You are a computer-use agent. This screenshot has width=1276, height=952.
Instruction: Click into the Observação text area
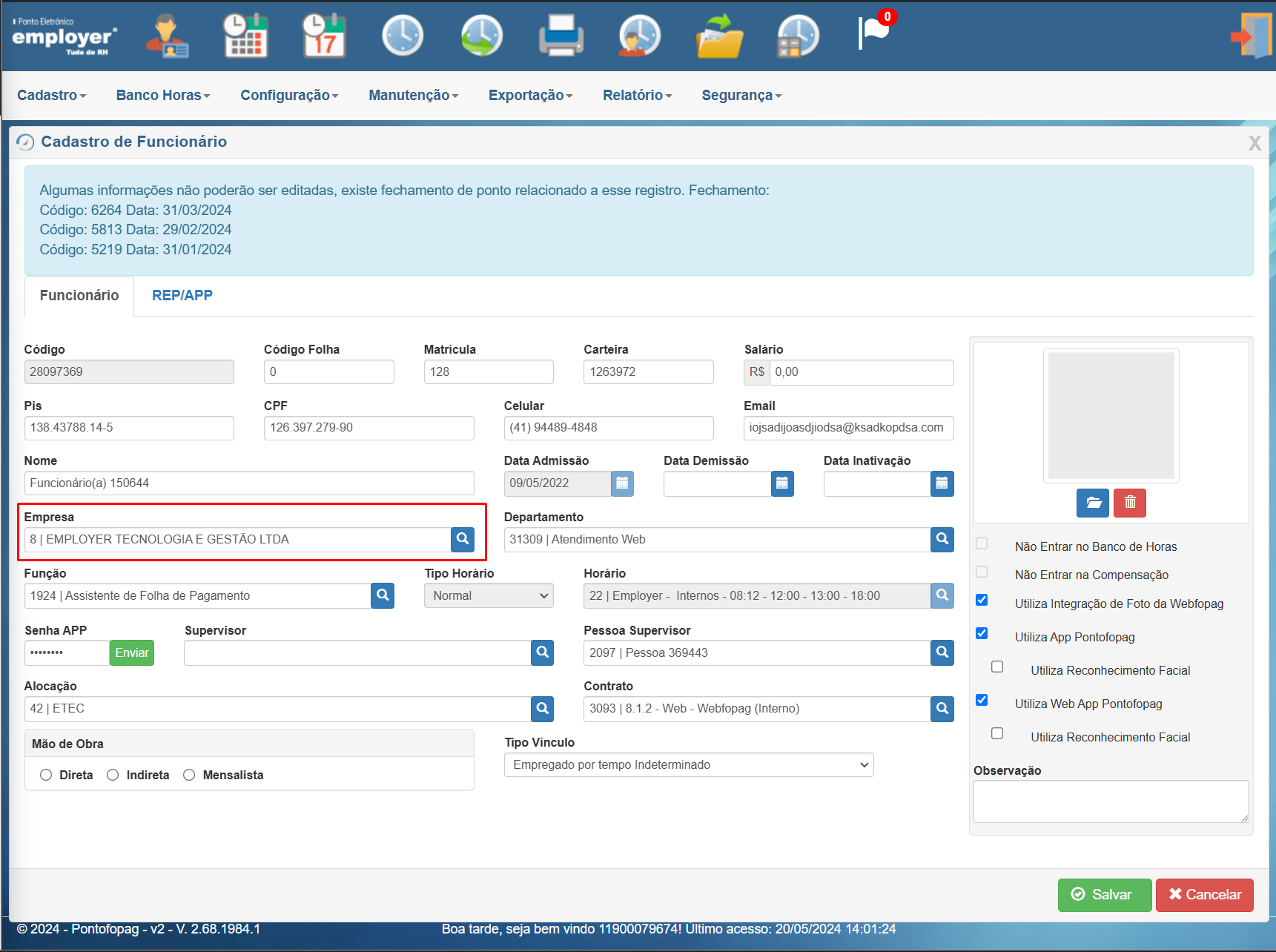click(x=1111, y=801)
